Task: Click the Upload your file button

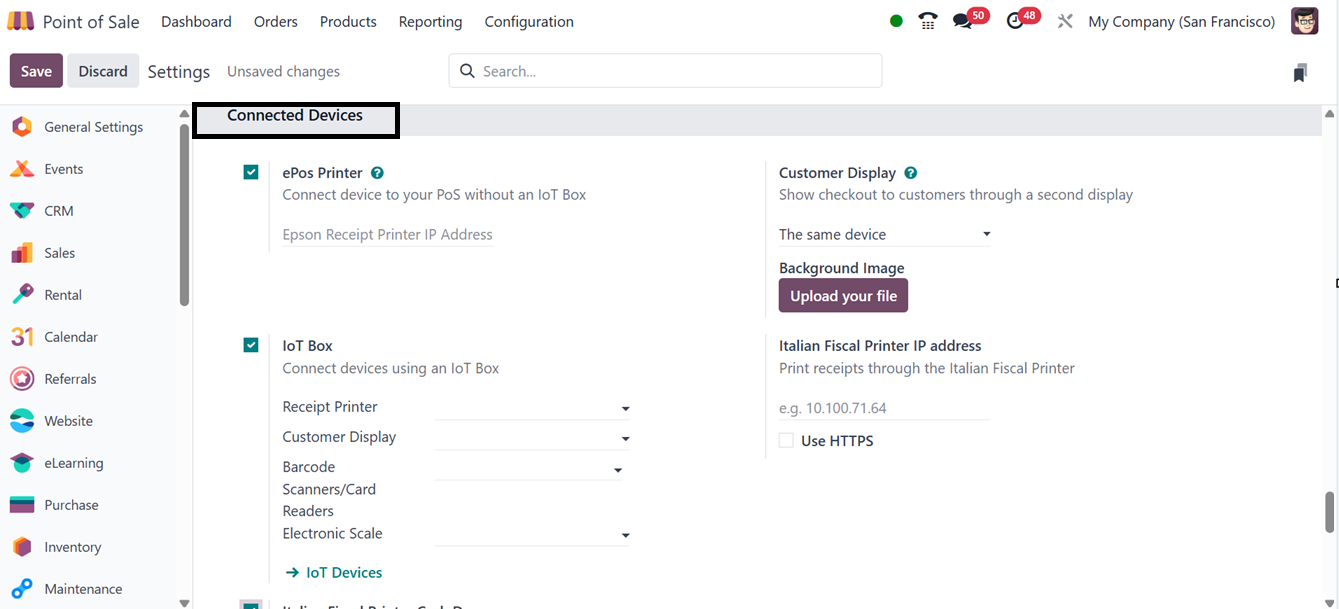Action: [843, 296]
